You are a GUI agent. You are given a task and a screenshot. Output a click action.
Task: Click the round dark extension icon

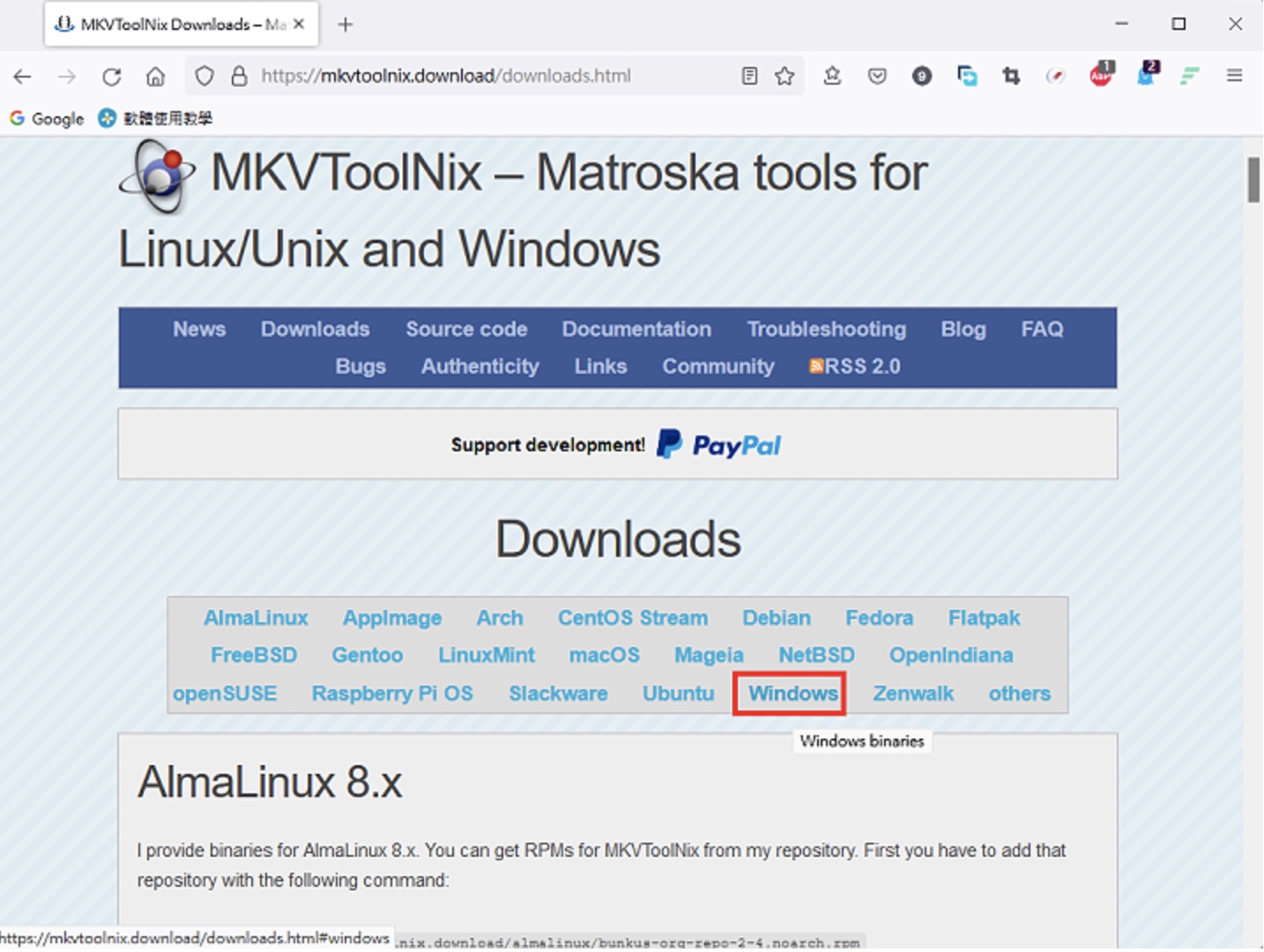[x=922, y=77]
